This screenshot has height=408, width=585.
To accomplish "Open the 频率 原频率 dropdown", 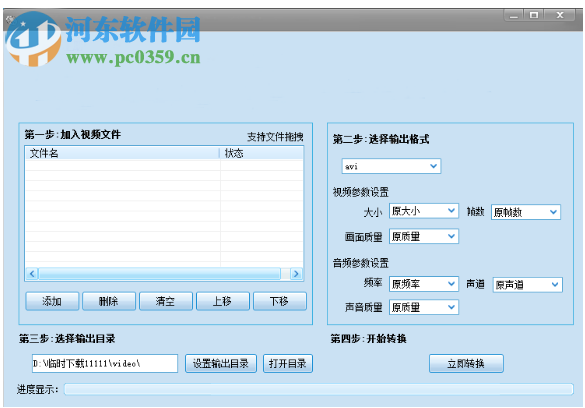I will (x=423, y=284).
